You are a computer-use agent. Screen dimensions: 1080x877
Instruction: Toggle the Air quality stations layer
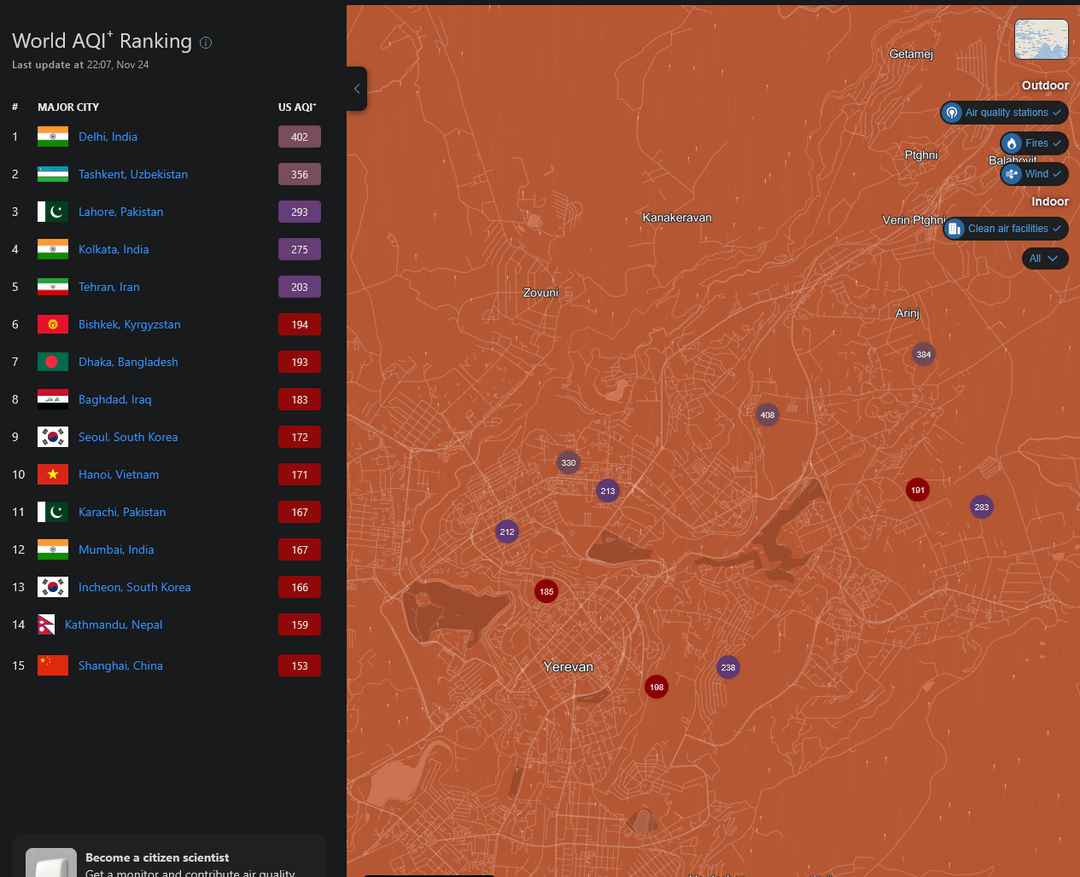pos(1004,113)
